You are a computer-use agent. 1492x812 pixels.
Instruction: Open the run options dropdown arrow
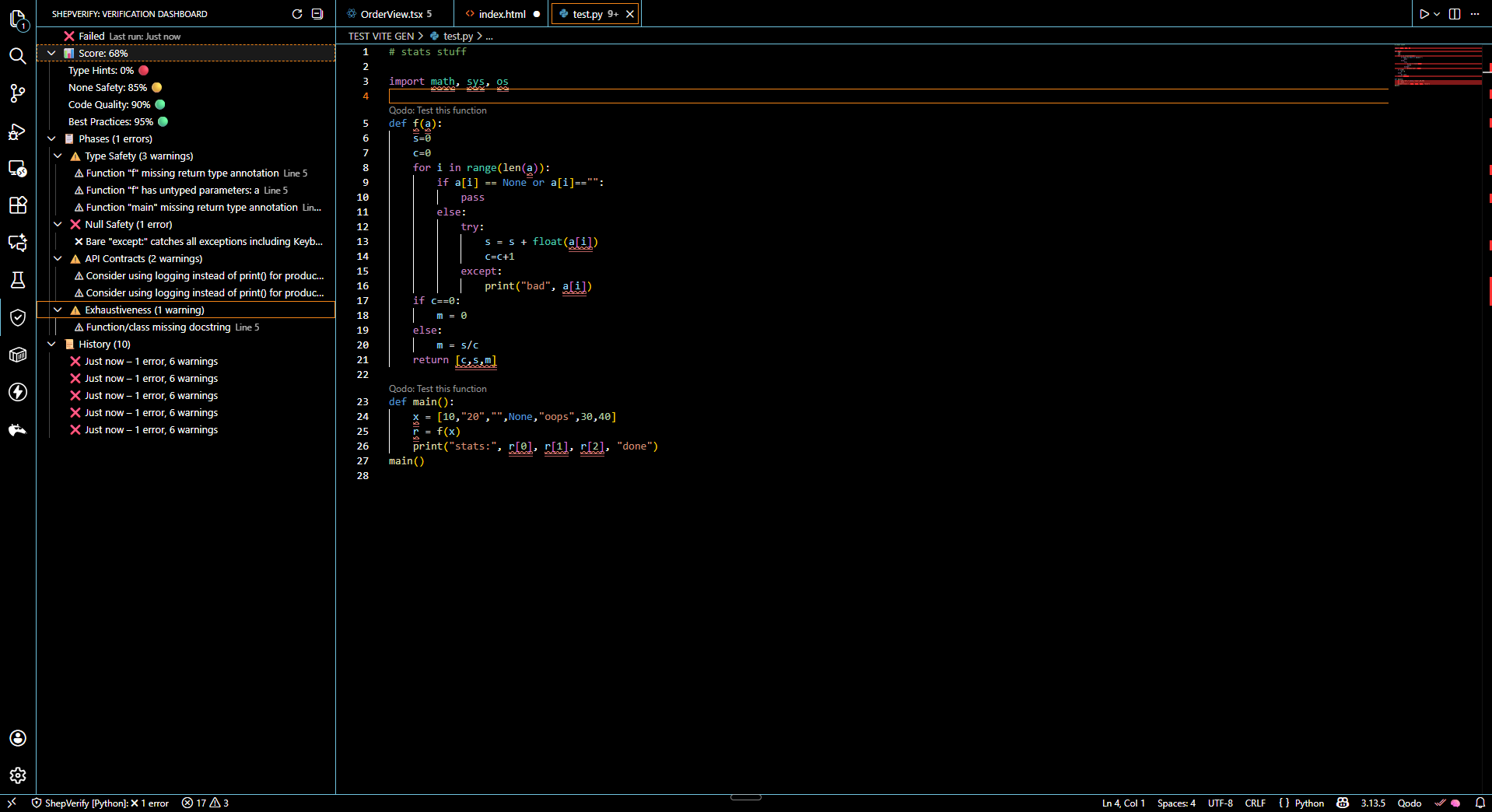[1437, 14]
